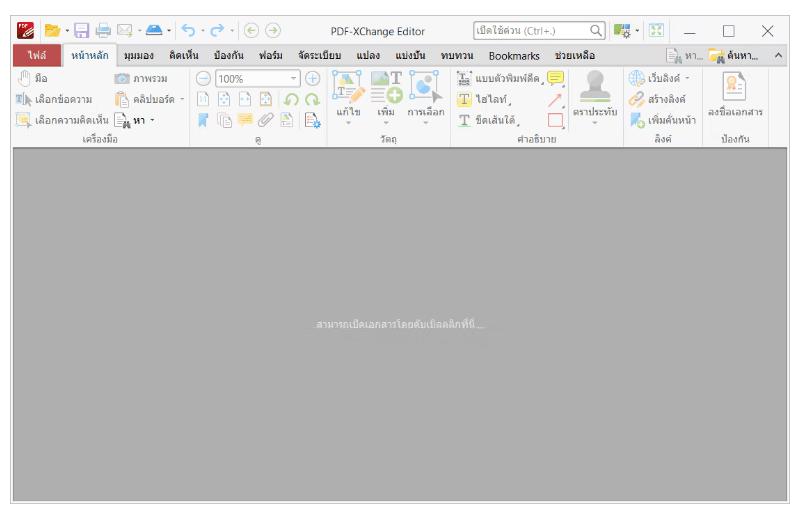Click the next view right-arrow circle
Screen dimensions: 806x513
(273, 31)
